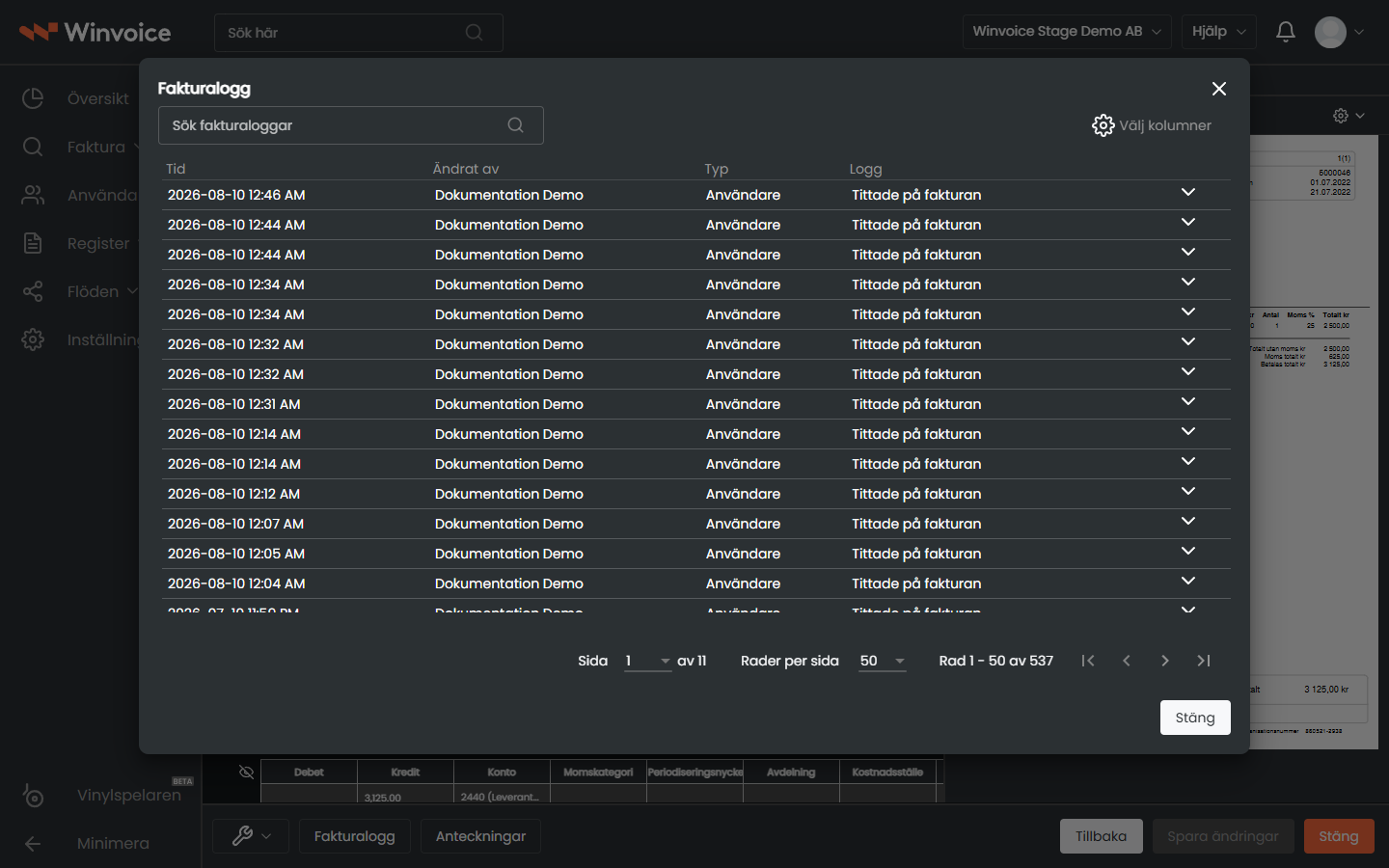
Task: Sort by the Tid column header
Action: 176,169
